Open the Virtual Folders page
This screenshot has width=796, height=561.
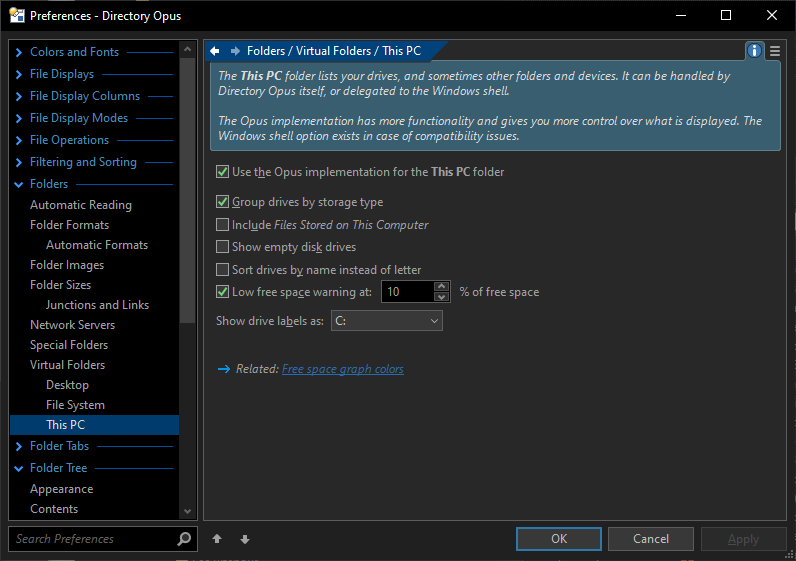pyautogui.click(x=68, y=365)
